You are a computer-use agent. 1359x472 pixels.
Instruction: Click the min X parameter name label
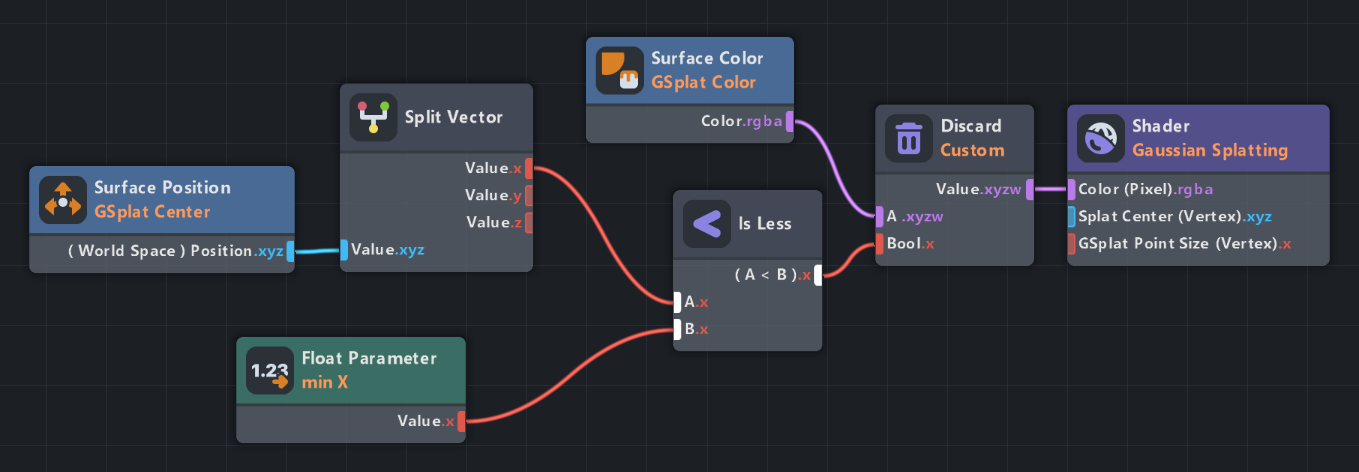tap(325, 382)
